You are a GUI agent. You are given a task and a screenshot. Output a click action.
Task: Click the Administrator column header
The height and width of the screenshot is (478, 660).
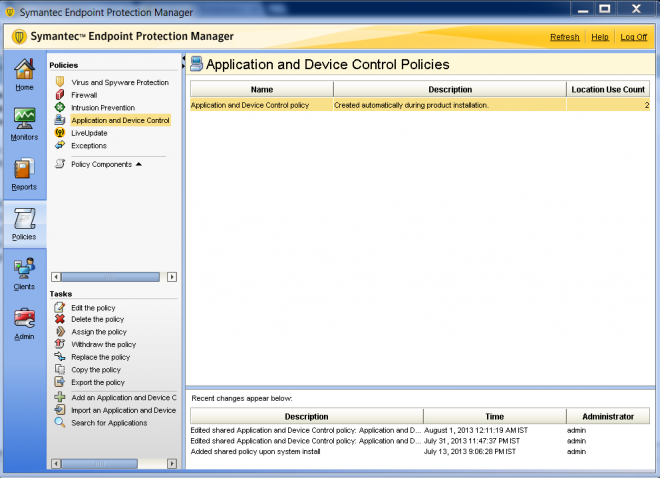pyautogui.click(x=608, y=416)
